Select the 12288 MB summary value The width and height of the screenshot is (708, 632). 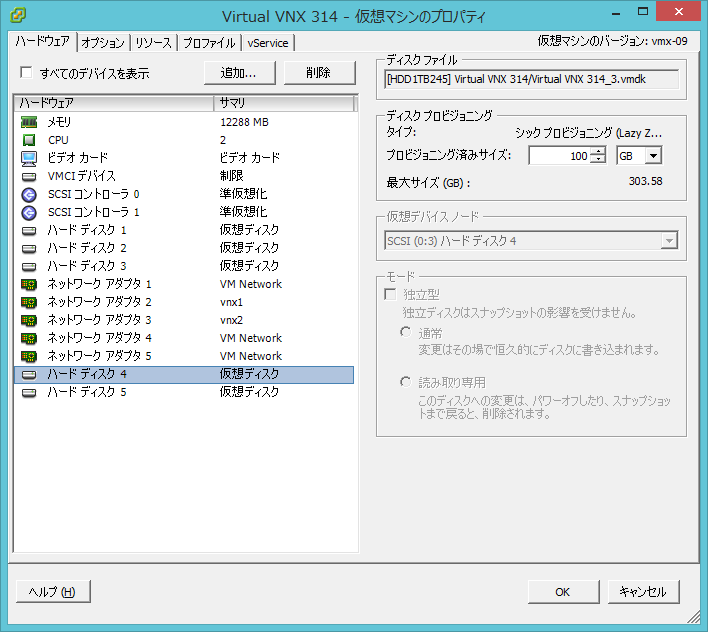click(x=244, y=122)
